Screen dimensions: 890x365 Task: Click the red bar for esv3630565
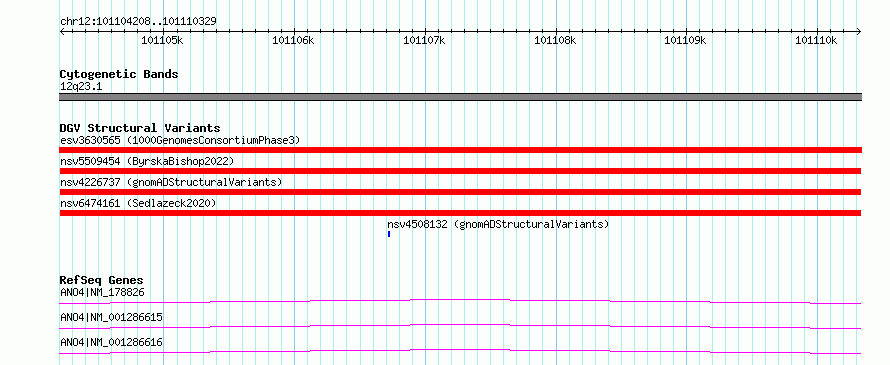pyautogui.click(x=461, y=150)
